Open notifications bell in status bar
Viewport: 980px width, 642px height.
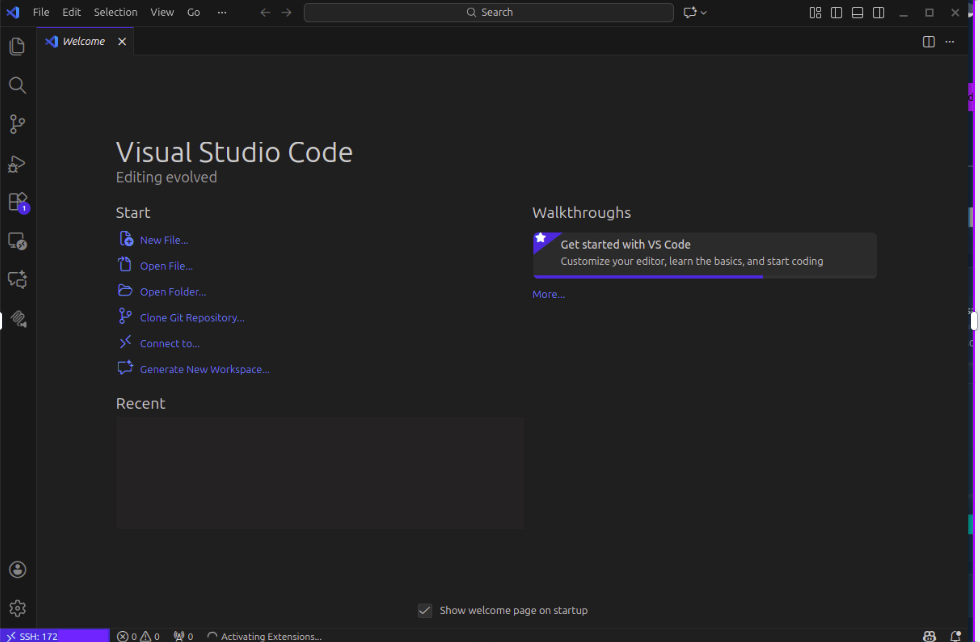click(955, 636)
